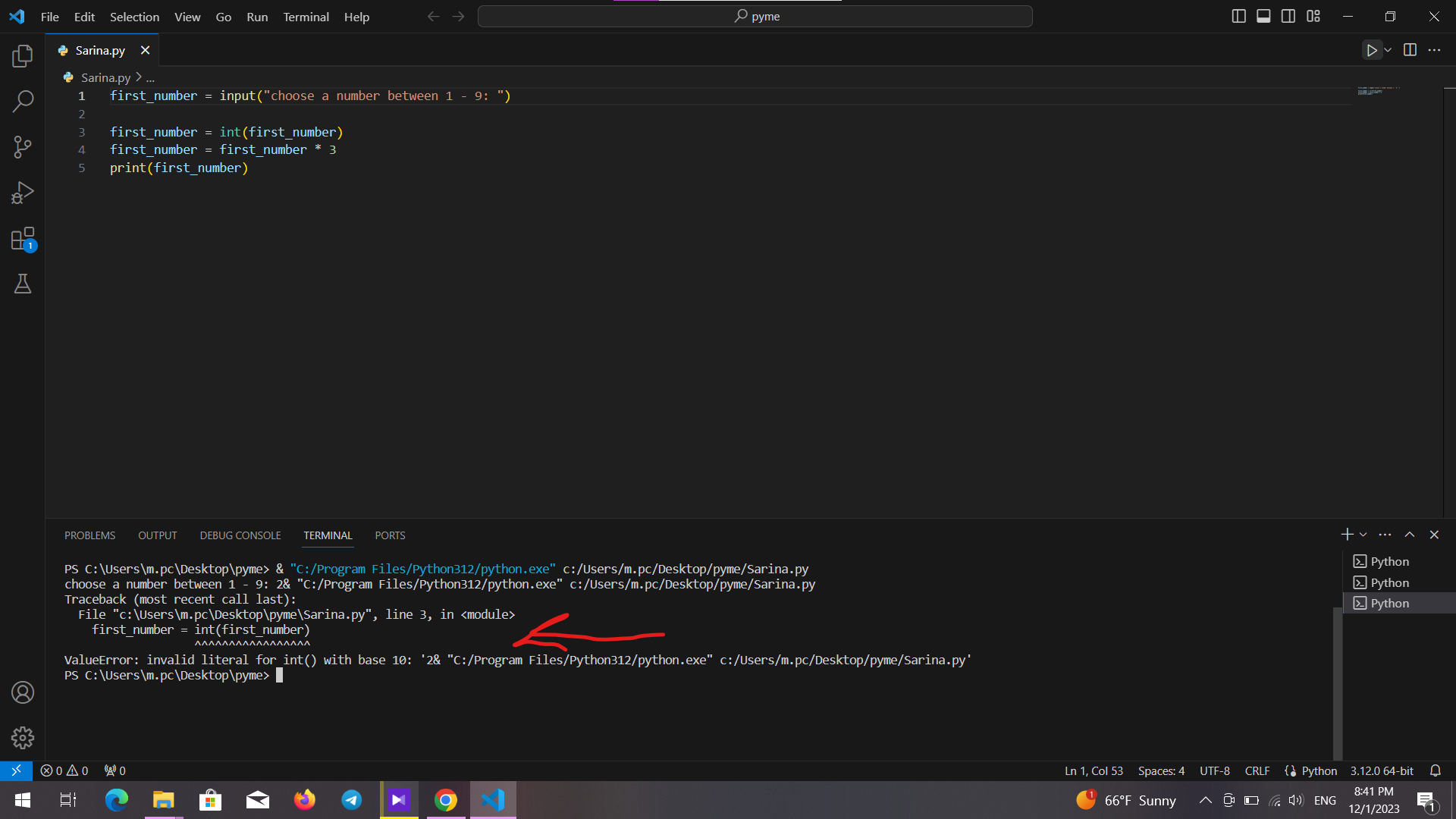Open the Accounts menu in the activity bar
The width and height of the screenshot is (1456, 819).
tap(23, 692)
